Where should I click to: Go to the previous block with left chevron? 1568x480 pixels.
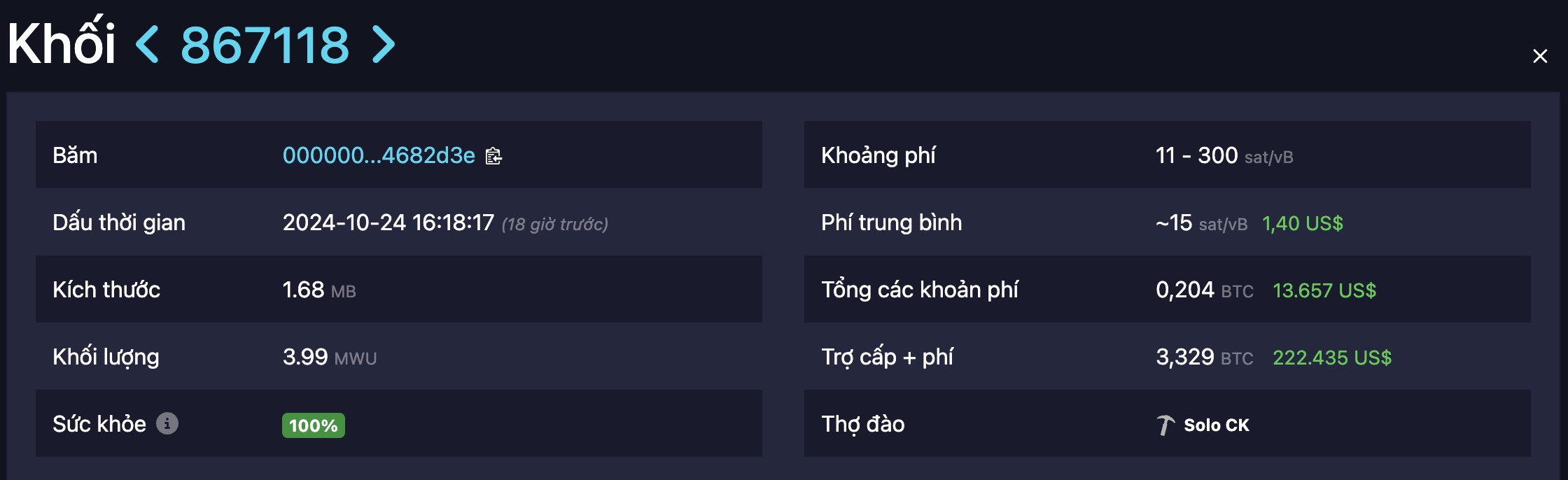[147, 45]
